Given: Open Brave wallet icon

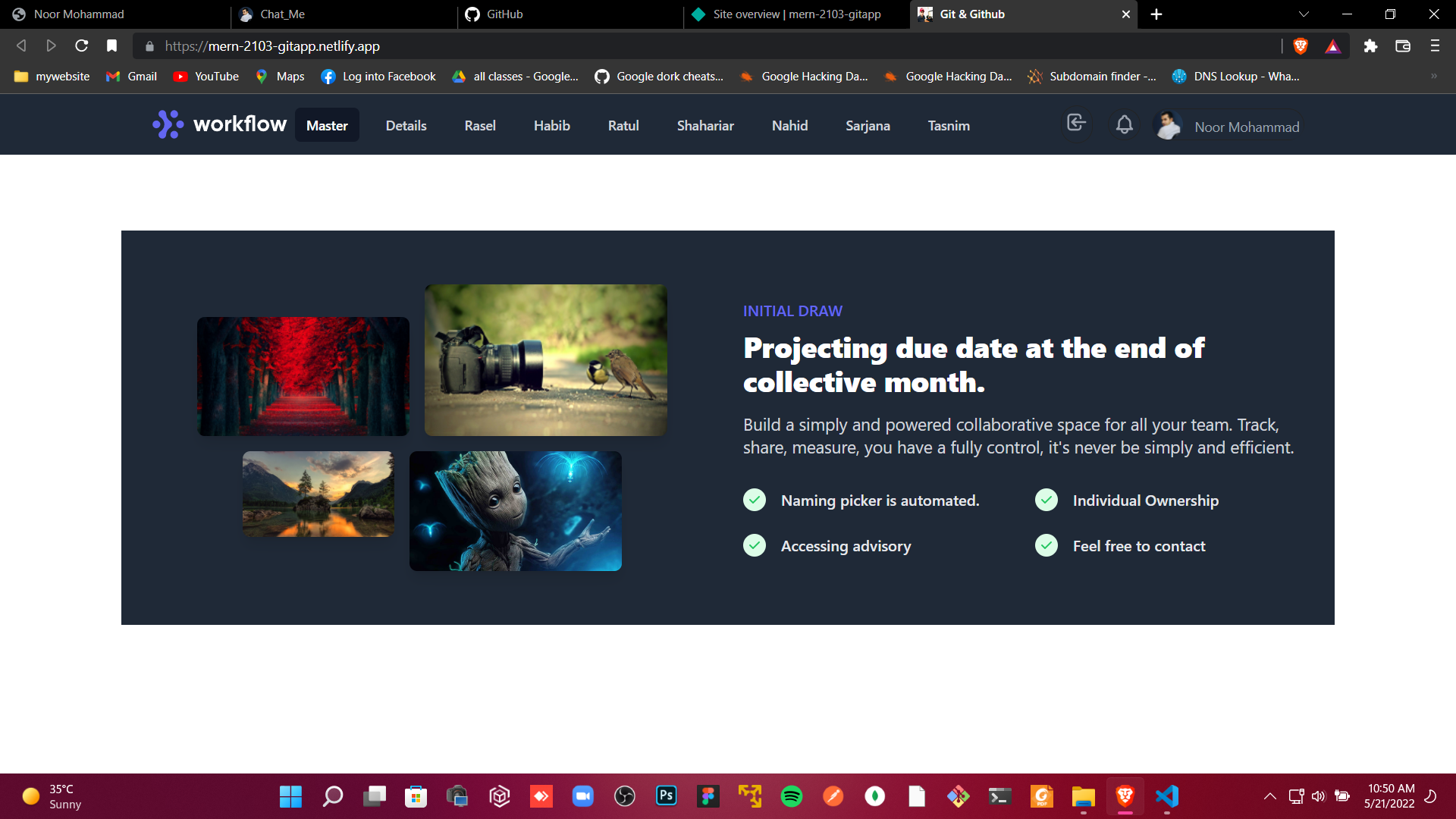Looking at the screenshot, I should click(1403, 46).
